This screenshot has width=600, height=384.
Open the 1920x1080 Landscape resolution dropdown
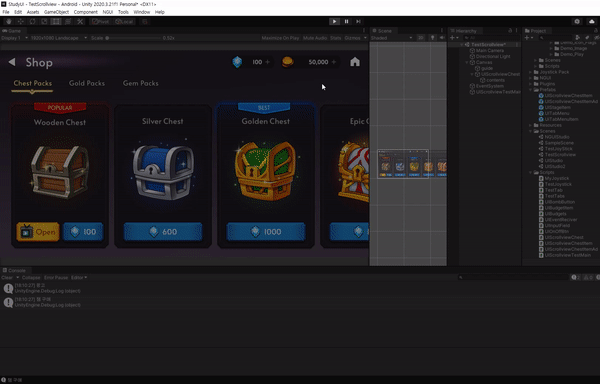[59, 38]
